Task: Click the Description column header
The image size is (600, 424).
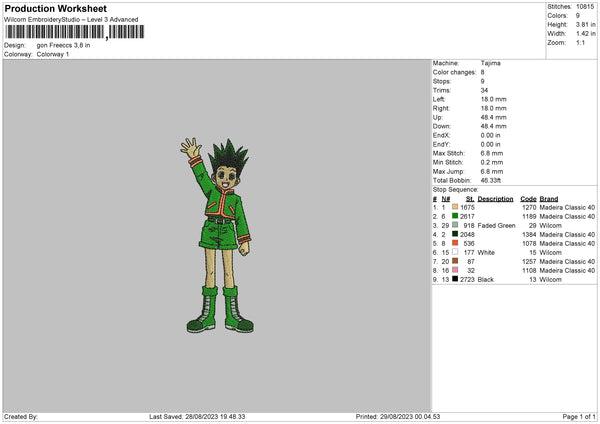Action: [x=495, y=198]
